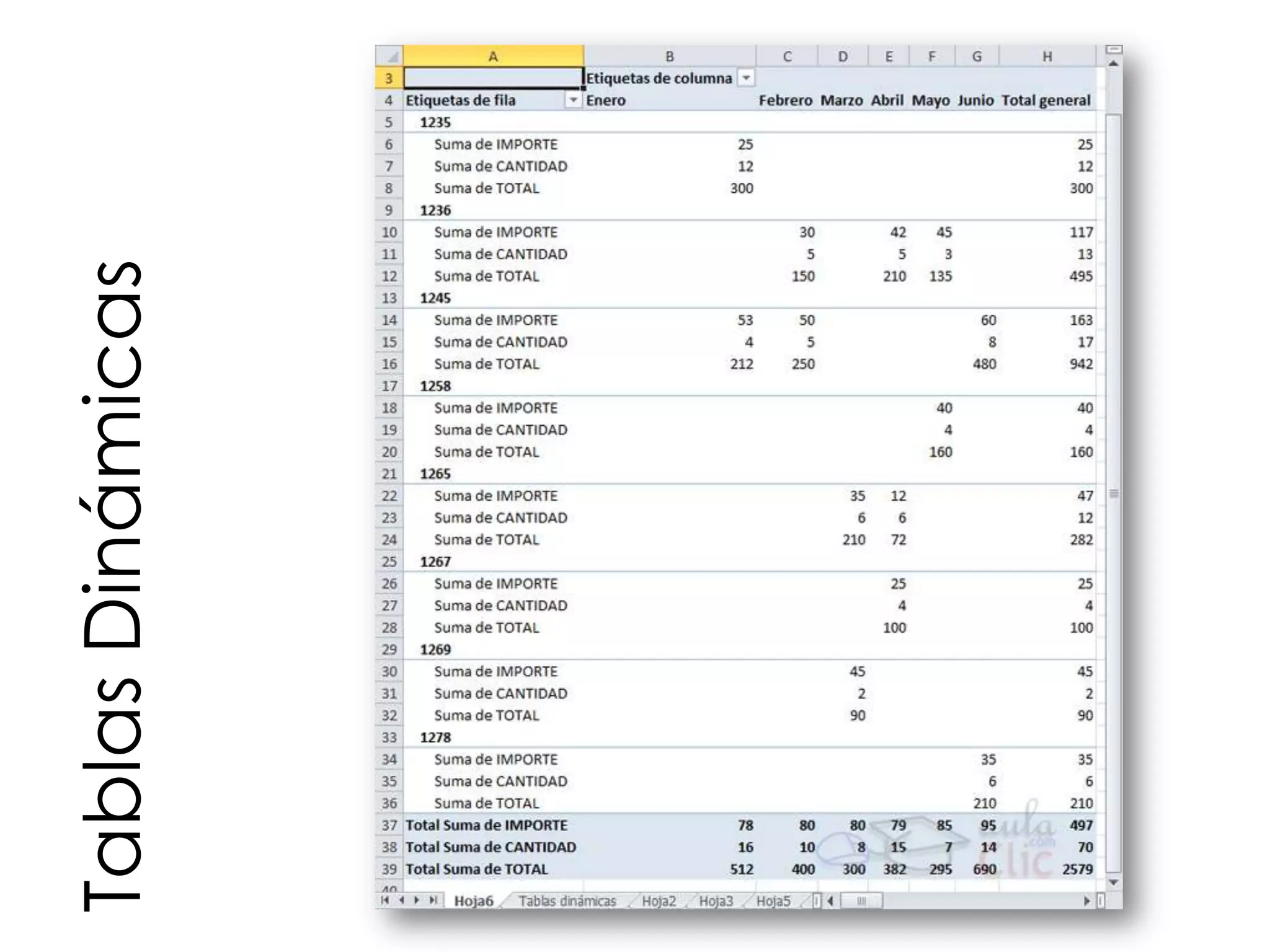Switch to the Hoja2 sheet tab
Image resolution: width=1270 pixels, height=952 pixels.
659,901
